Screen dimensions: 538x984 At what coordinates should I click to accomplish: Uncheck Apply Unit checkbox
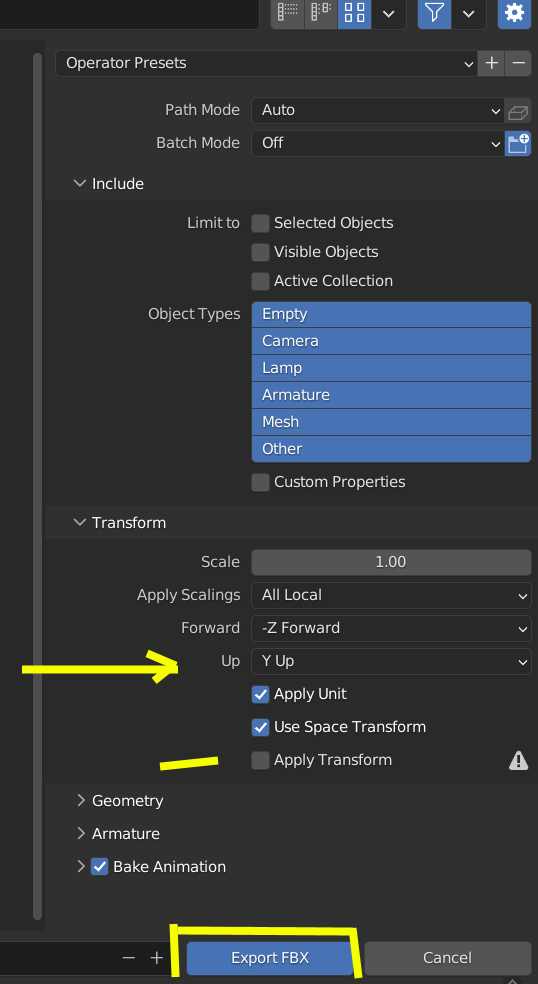[261, 695]
